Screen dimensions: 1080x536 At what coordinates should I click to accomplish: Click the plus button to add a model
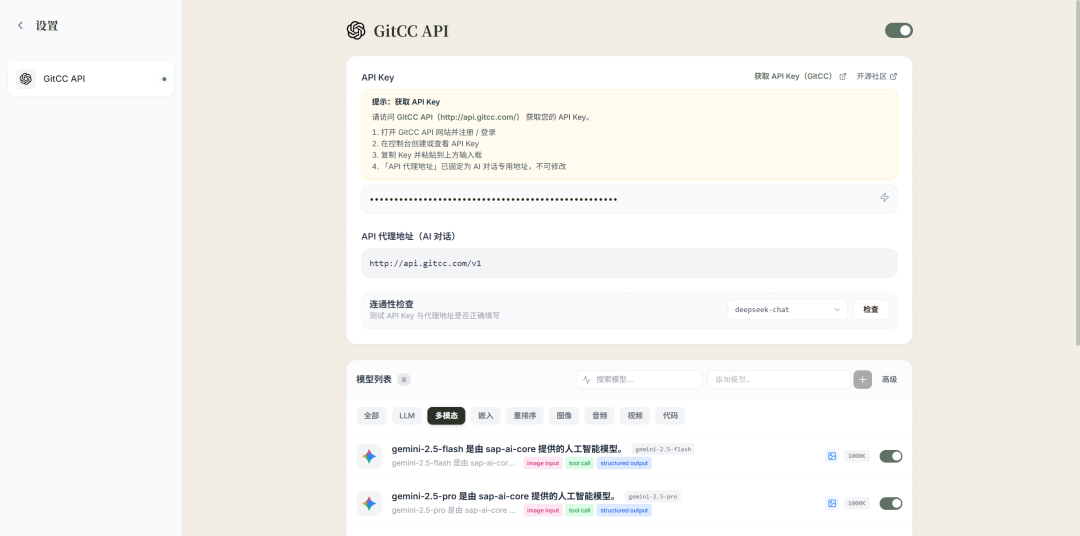pos(862,380)
